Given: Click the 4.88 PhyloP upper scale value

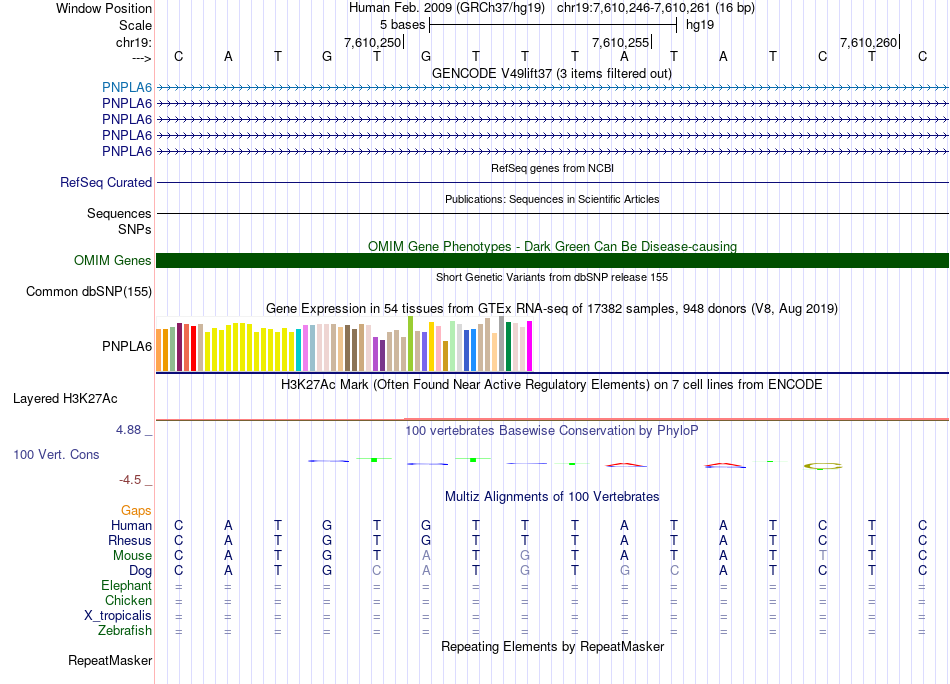Looking at the screenshot, I should coord(128,430).
